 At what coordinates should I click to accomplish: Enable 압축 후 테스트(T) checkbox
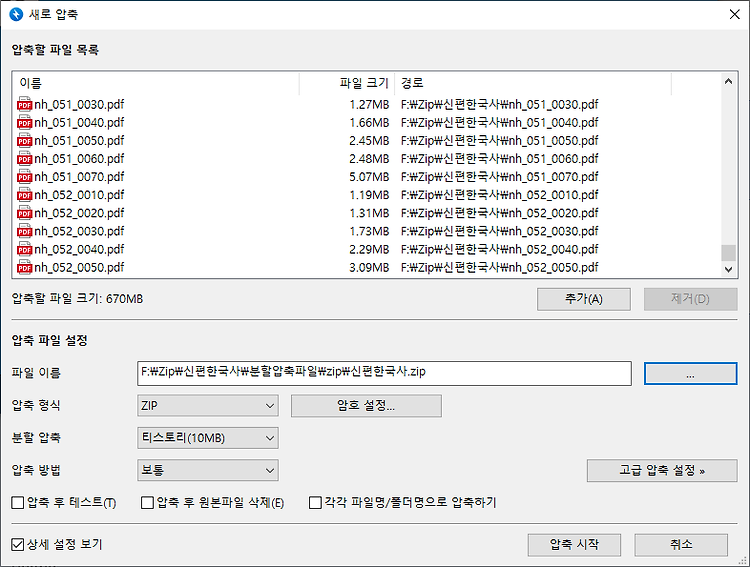tap(18, 502)
